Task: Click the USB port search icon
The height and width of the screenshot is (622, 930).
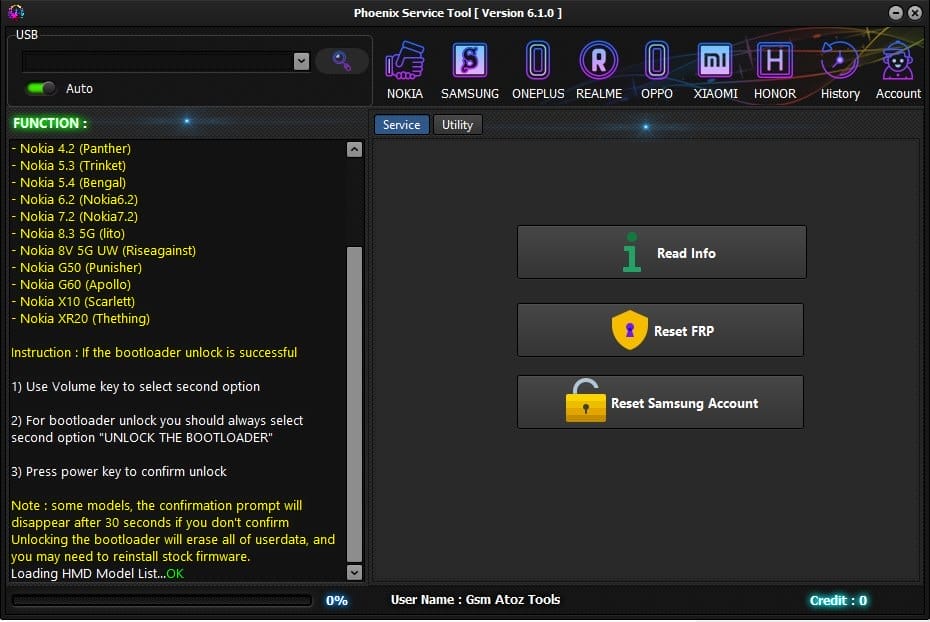Action: click(x=341, y=61)
